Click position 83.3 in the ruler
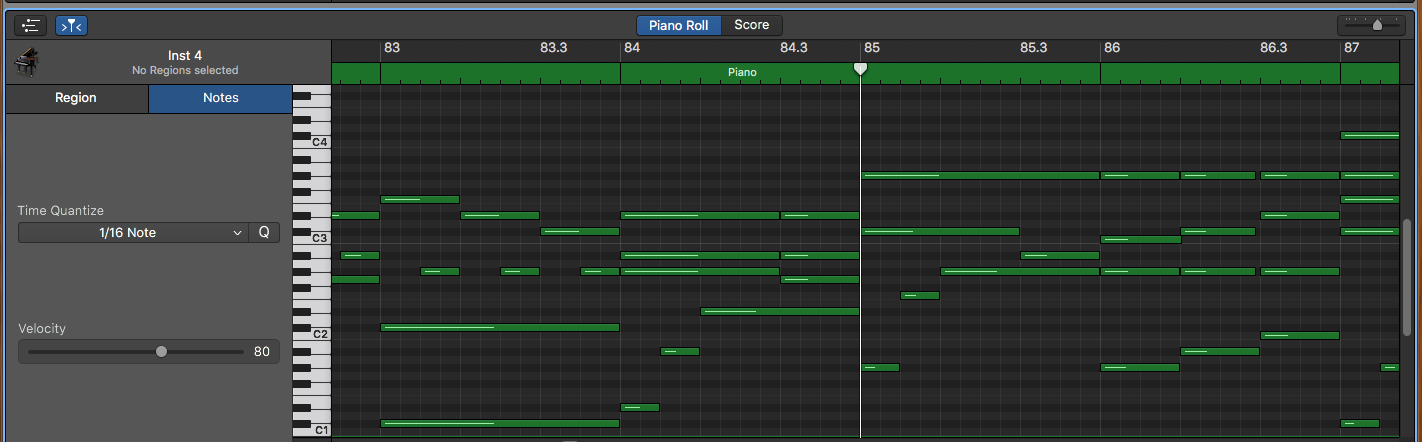Viewport: 1422px width, 442px height. coord(553,48)
